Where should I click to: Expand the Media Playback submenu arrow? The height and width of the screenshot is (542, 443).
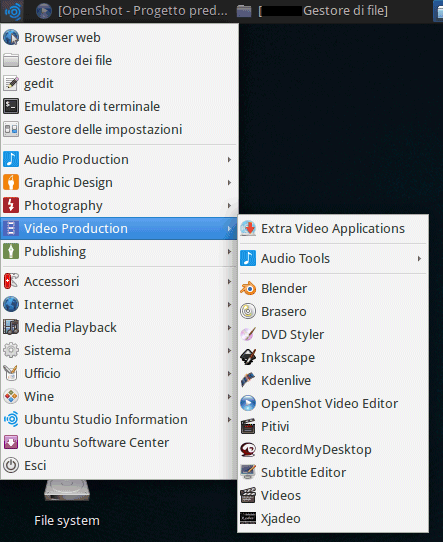point(229,327)
